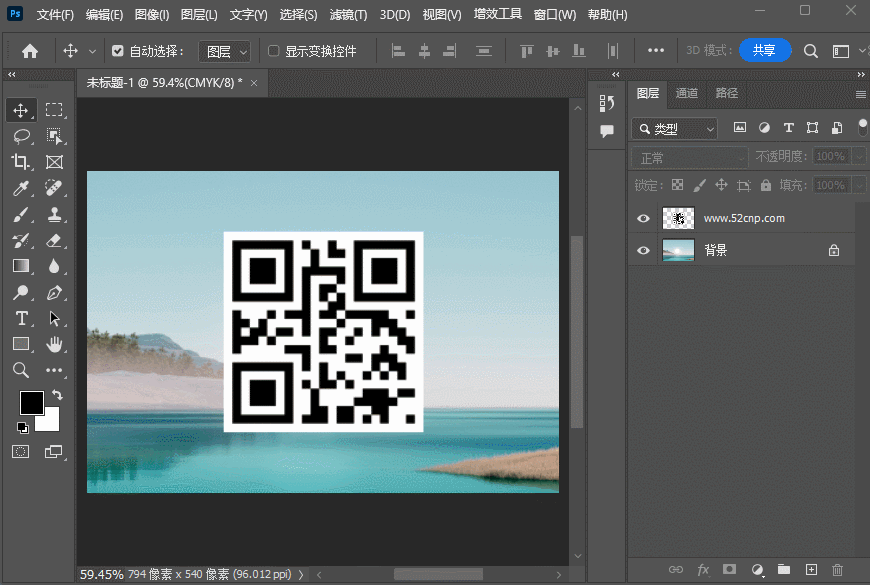Select the Eyedropper tool
This screenshot has width=870, height=585.
[x=21, y=188]
